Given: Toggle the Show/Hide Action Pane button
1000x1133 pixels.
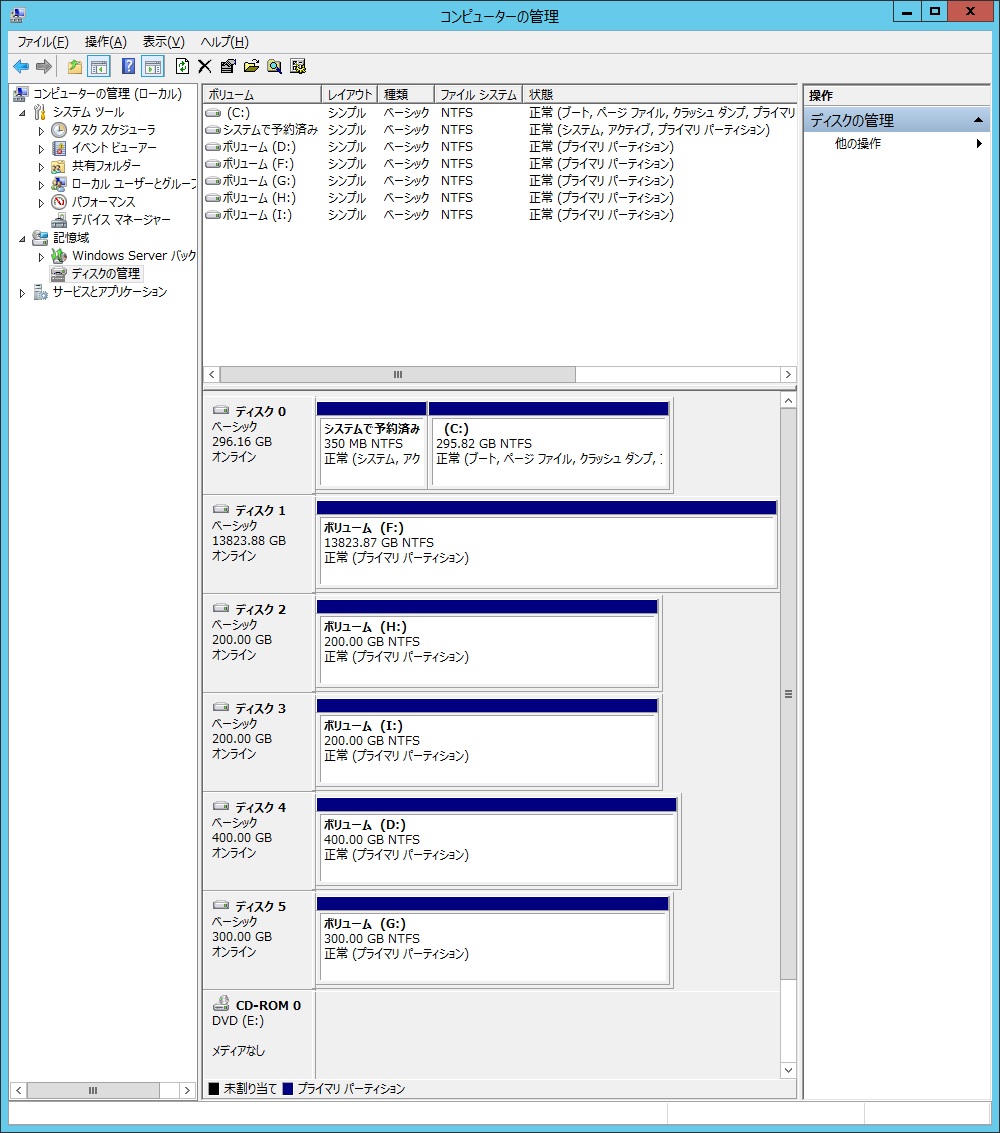Looking at the screenshot, I should point(152,67).
